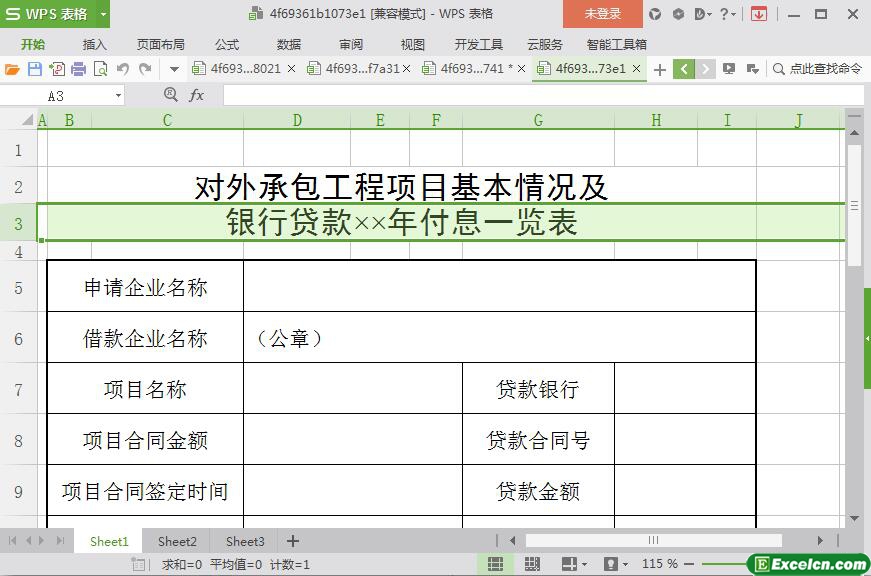Viewport: 871px width, 576px height.
Task: Add a new sheet with plus icon
Action: click(293, 541)
